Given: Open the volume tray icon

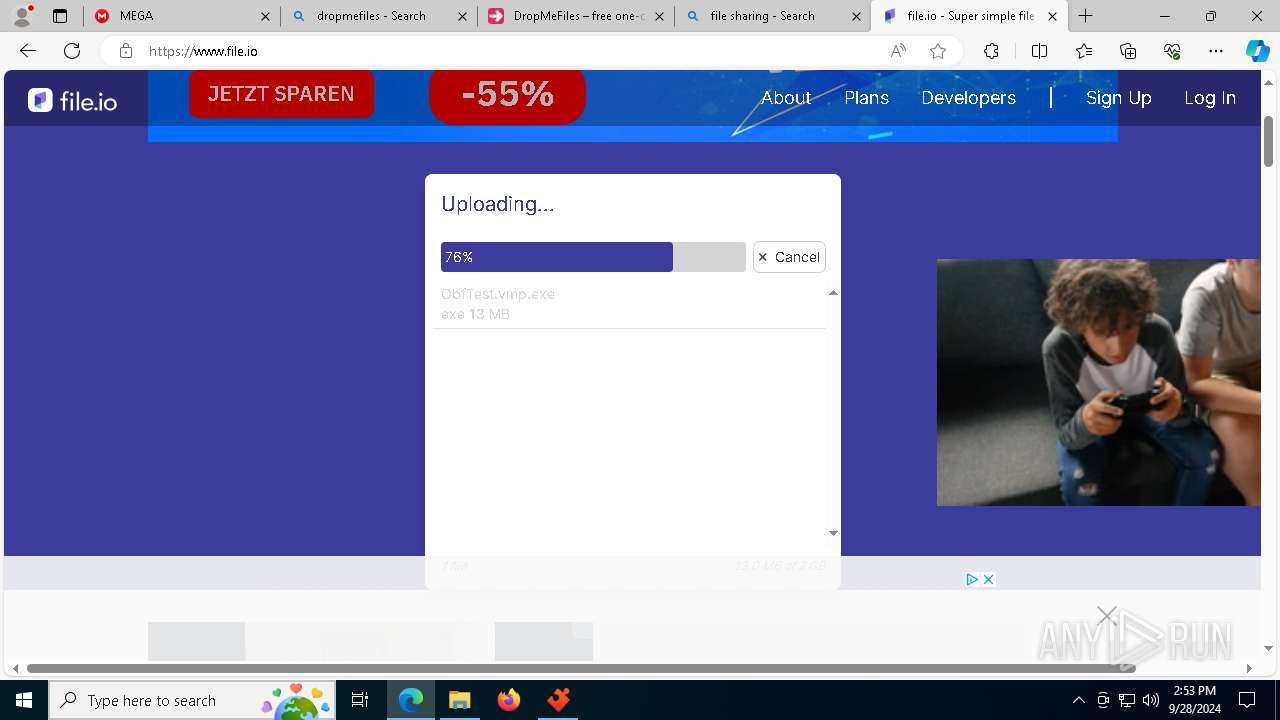Looking at the screenshot, I should coord(1151,700).
